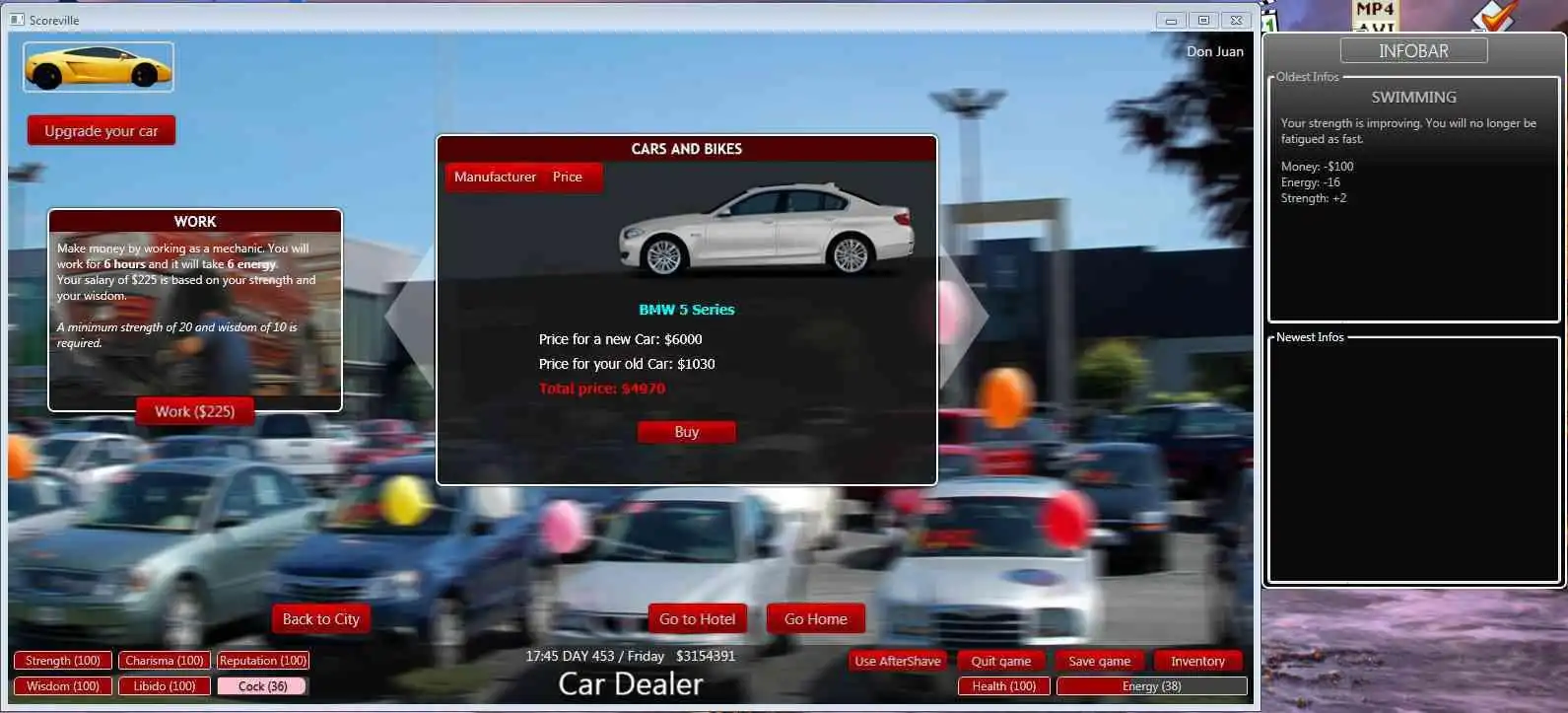The image size is (1568, 713).
Task: Click Quit game button
Action: (1001, 661)
